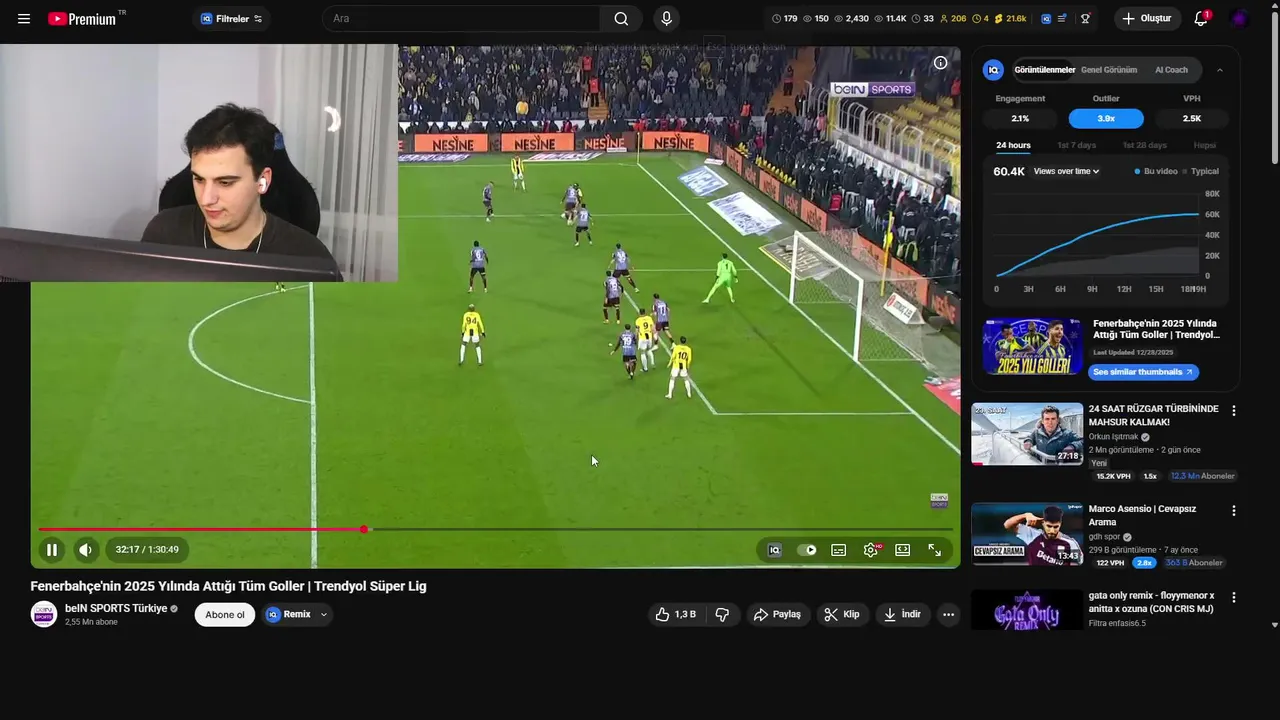Open the list icon next to IQ in top bar
This screenshot has width=1280, height=720.
1062,19
